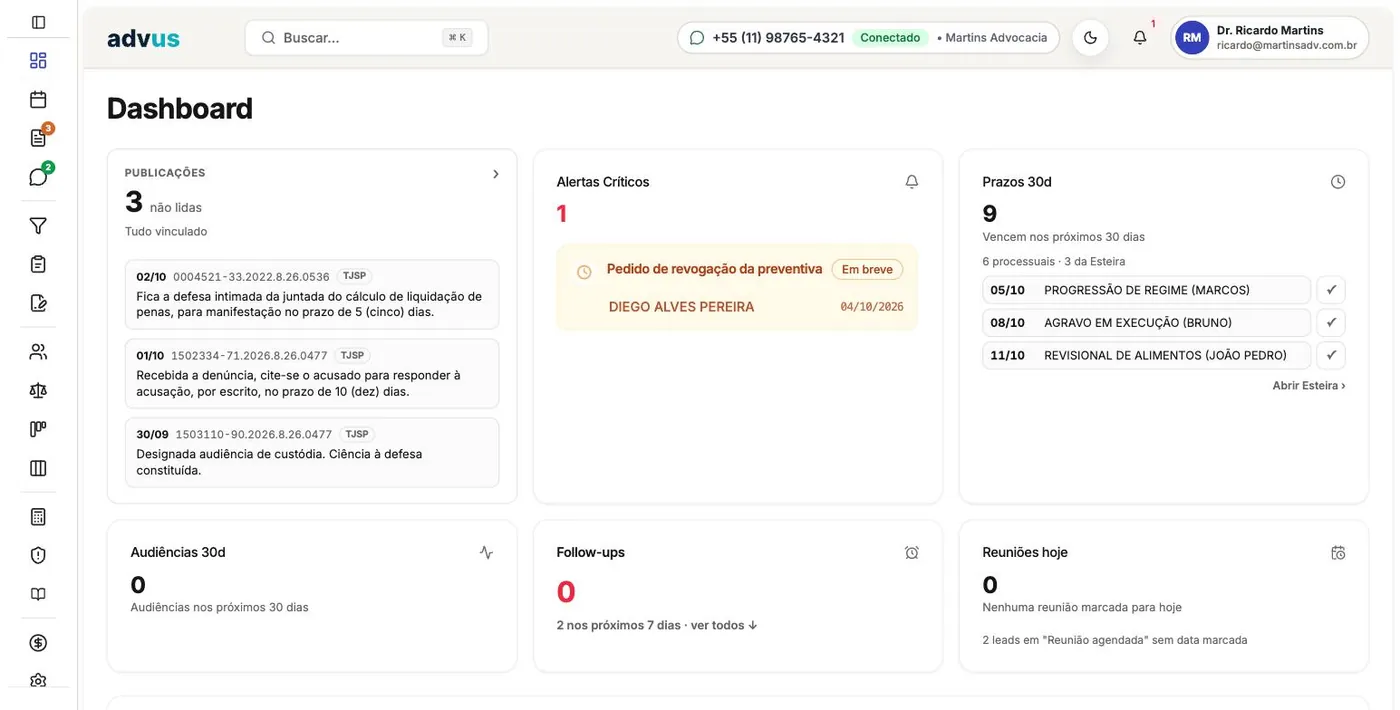1400x710 pixels.
Task: Mark Progressão de Regime (Marcos) deadline done
Action: pyautogui.click(x=1331, y=290)
